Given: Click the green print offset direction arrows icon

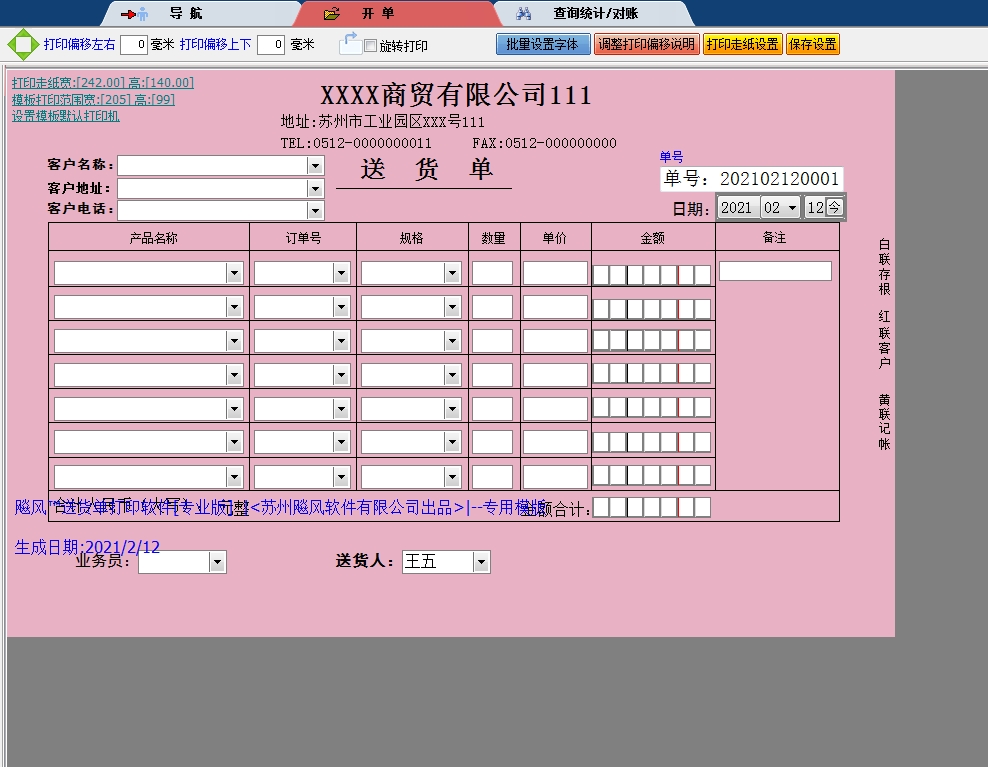Looking at the screenshot, I should [x=21, y=45].
